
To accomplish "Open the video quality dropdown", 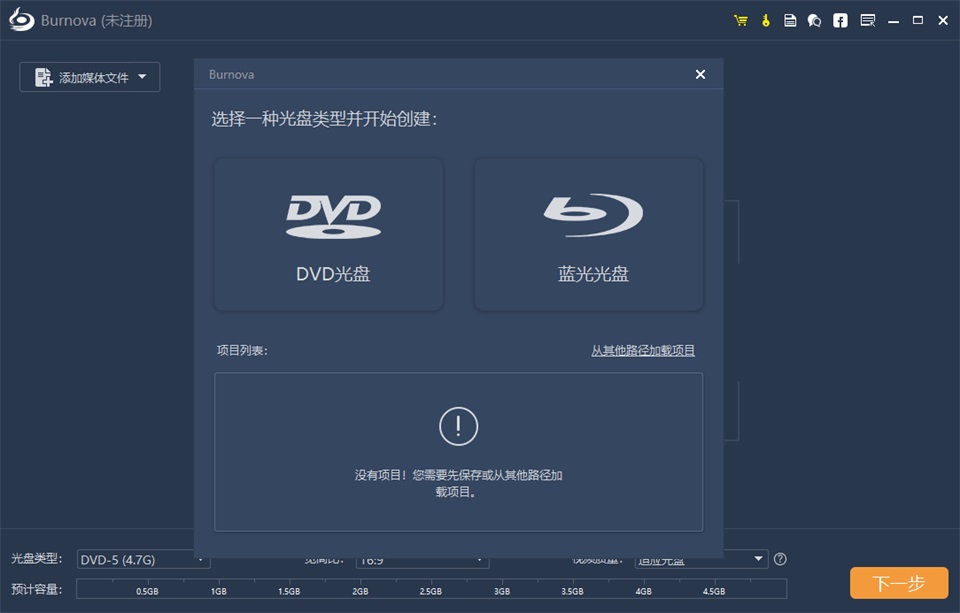I will pyautogui.click(x=701, y=559).
